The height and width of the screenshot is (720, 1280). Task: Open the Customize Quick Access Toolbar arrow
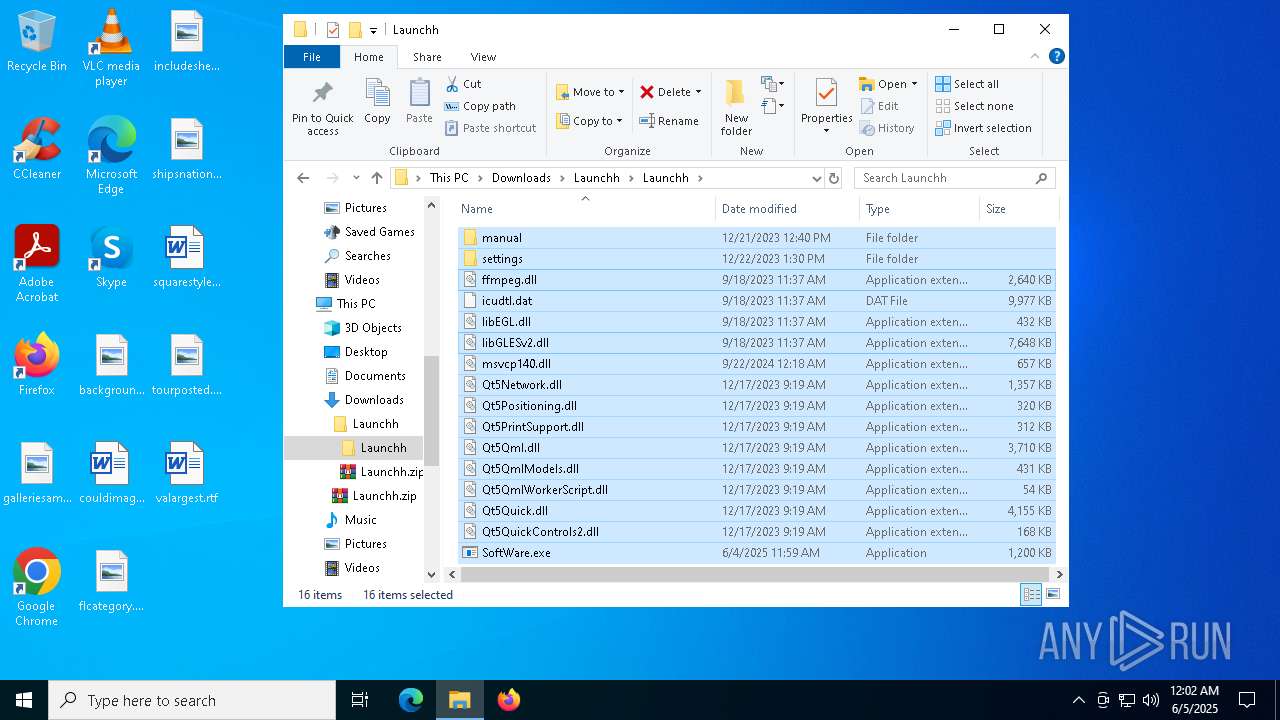pos(373,30)
